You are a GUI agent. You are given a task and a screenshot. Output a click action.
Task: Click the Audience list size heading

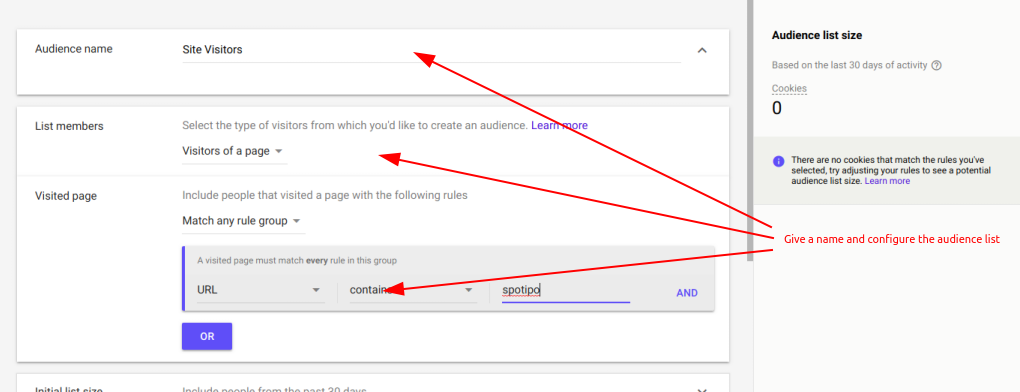(x=817, y=36)
